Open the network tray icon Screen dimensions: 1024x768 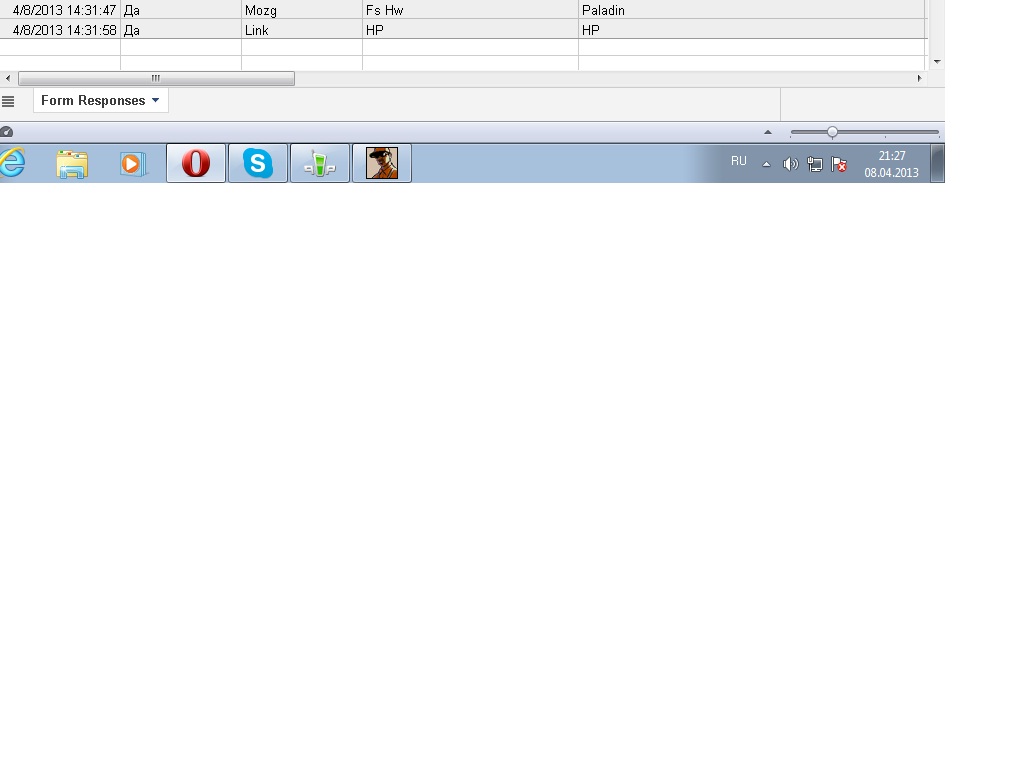pyautogui.click(x=814, y=164)
